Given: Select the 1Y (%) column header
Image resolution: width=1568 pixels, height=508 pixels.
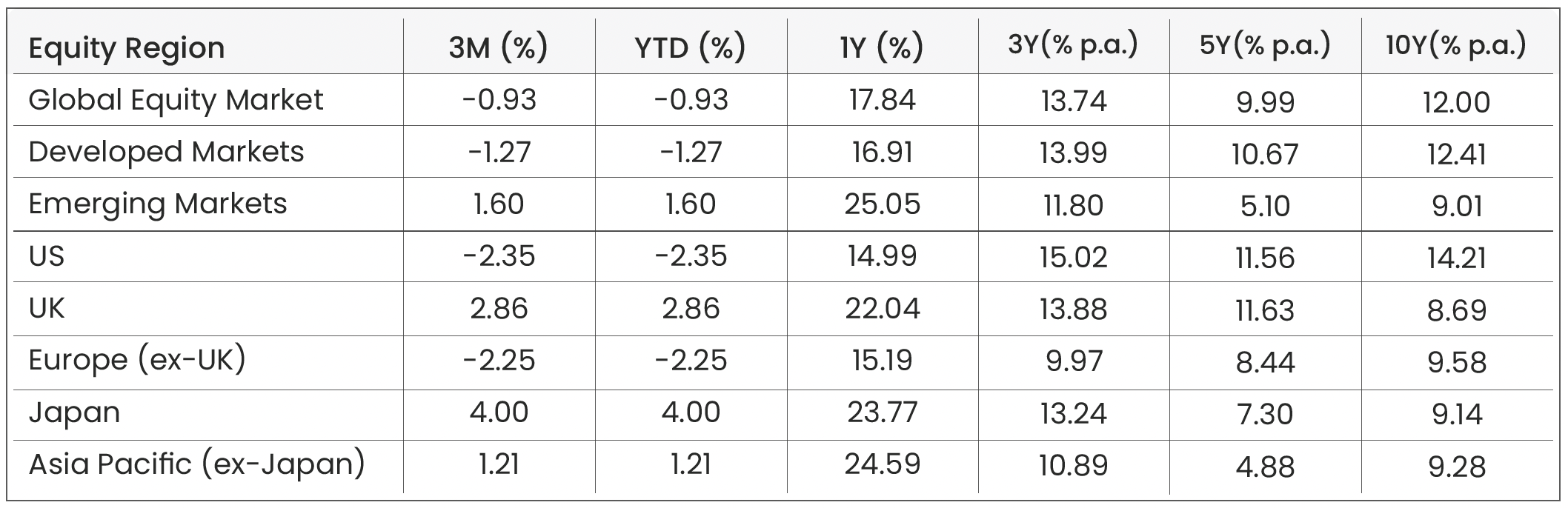Looking at the screenshot, I should pyautogui.click(x=882, y=48).
